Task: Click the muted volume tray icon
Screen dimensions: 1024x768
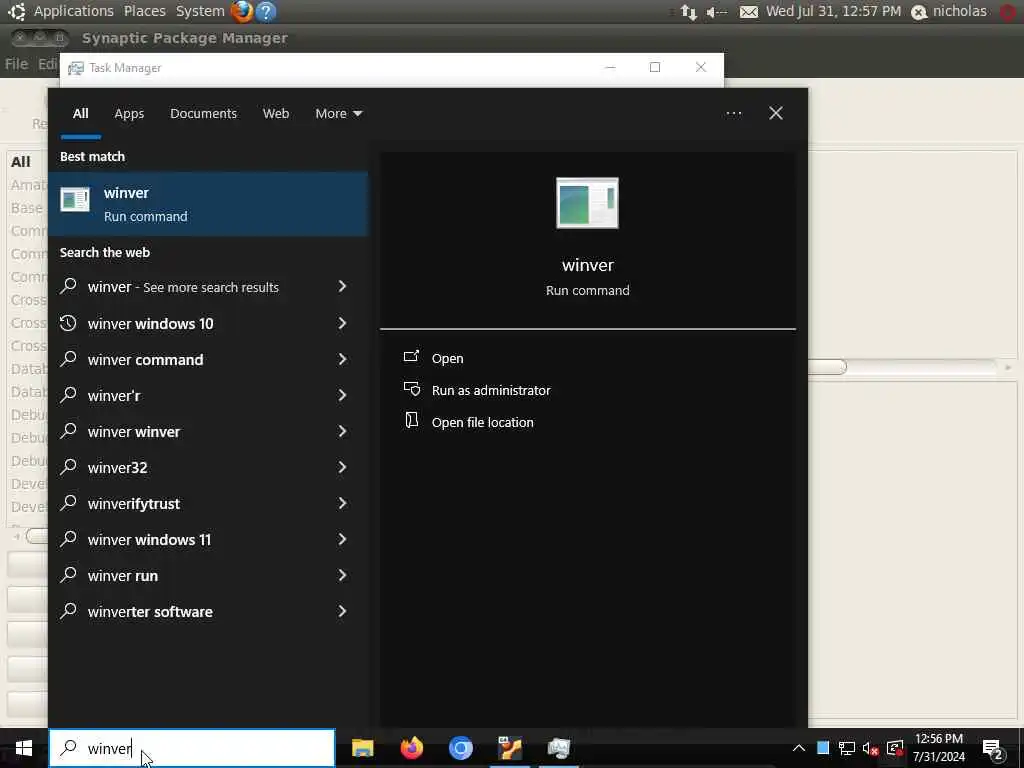Action: tap(871, 748)
